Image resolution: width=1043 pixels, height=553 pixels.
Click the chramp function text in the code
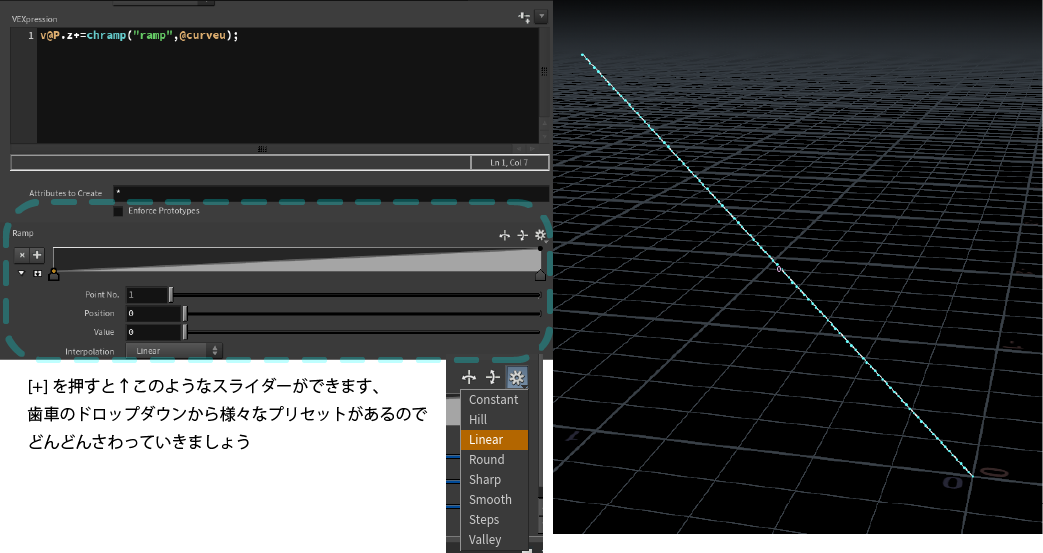coord(106,36)
